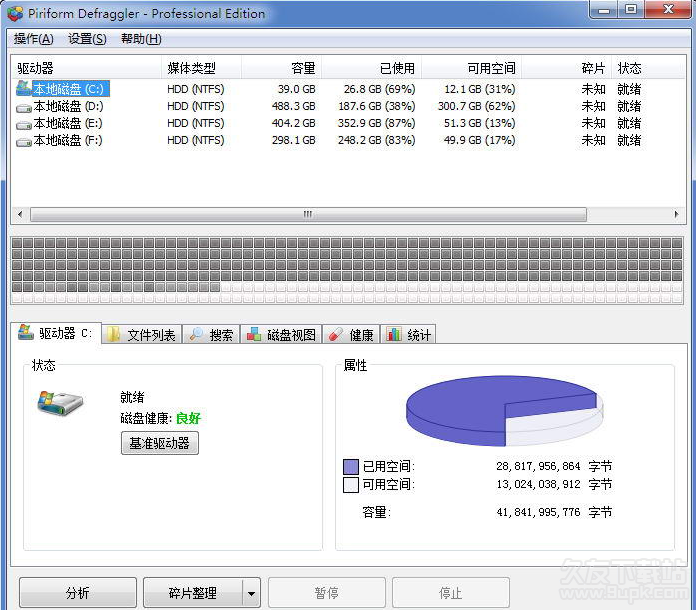Click the 分析 button
The height and width of the screenshot is (610, 696).
(x=78, y=592)
